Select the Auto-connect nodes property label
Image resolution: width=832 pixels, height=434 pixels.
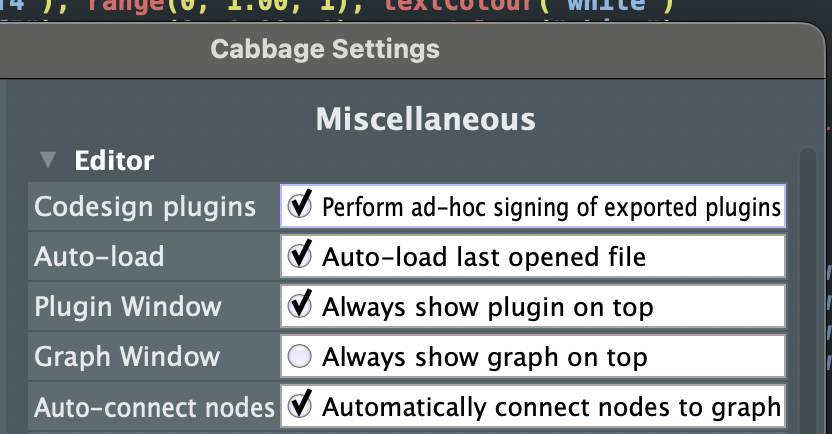pyautogui.click(x=154, y=407)
